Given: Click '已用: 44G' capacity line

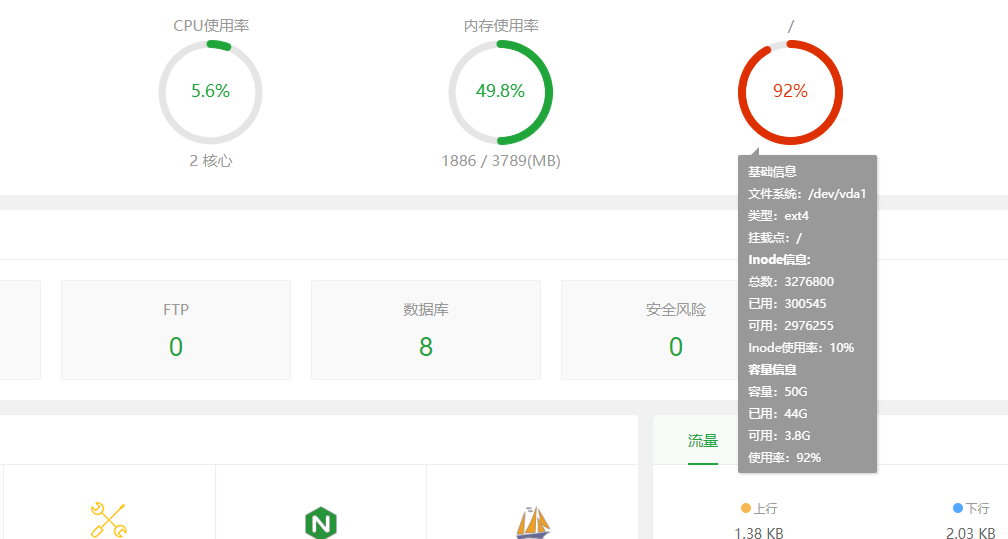Looking at the screenshot, I should pyautogui.click(x=778, y=414).
